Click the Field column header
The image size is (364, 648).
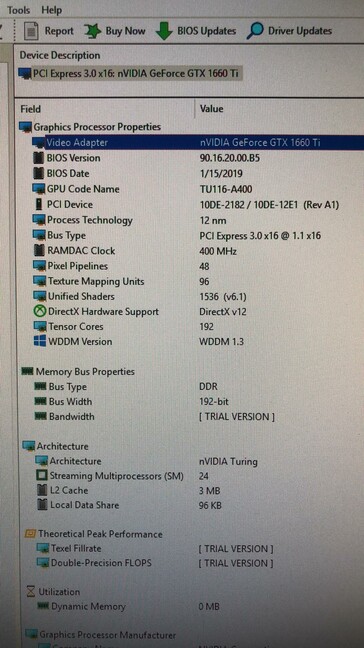31,109
